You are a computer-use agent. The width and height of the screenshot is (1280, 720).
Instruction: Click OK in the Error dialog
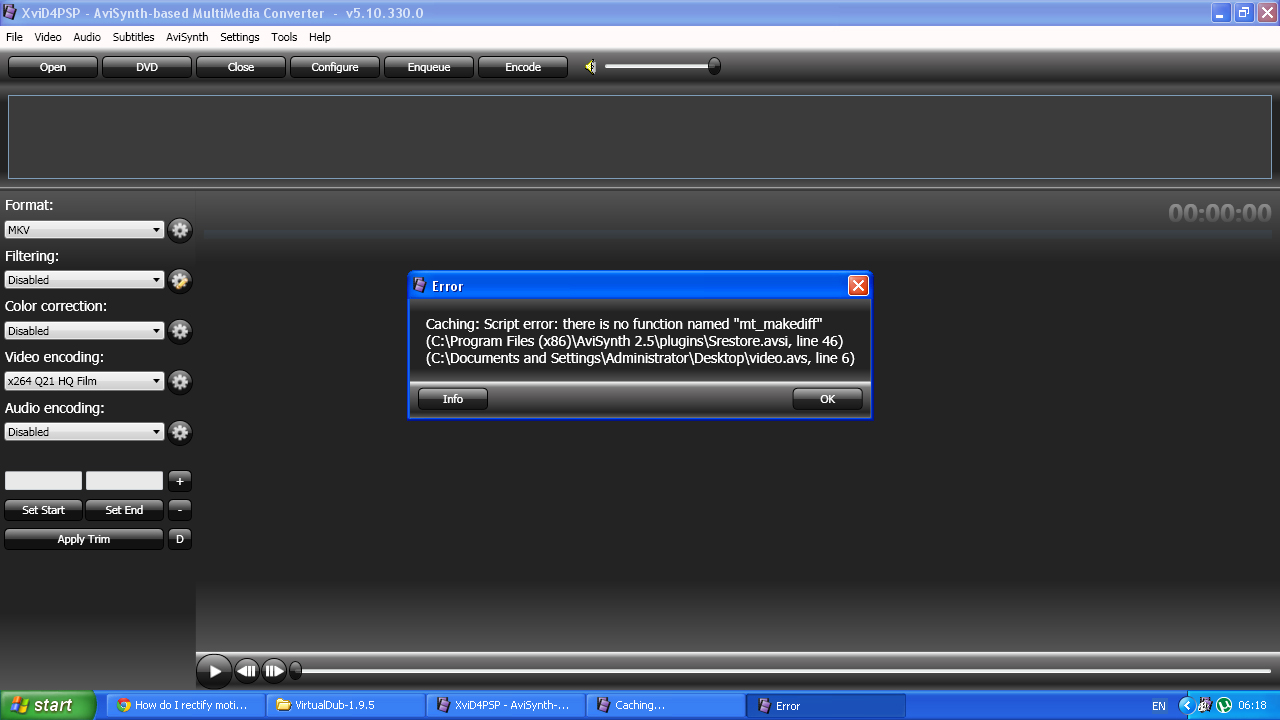[x=828, y=399]
